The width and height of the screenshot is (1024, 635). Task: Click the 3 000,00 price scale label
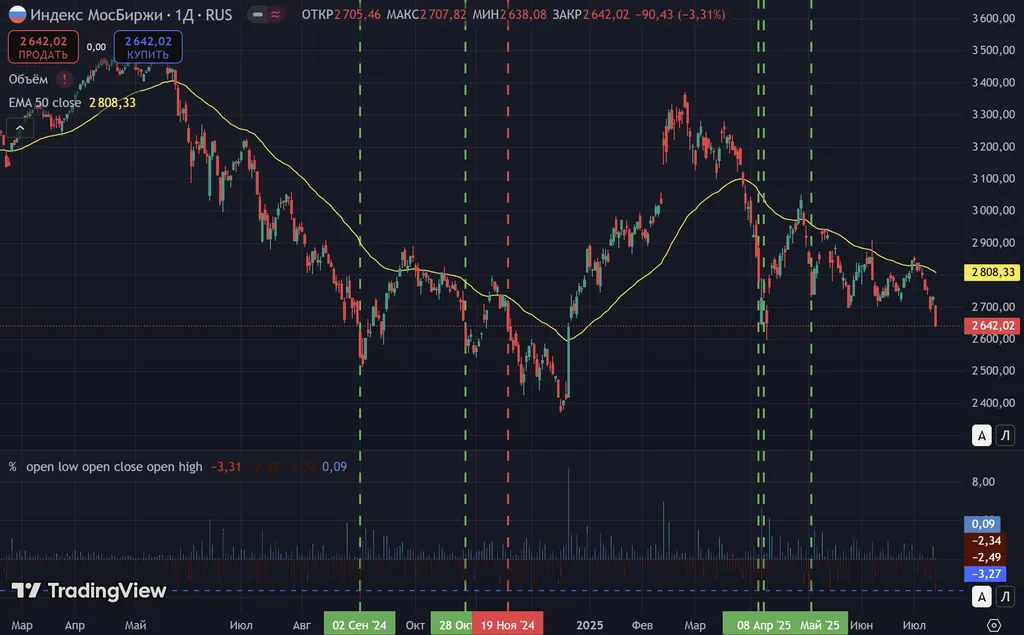tap(993, 210)
